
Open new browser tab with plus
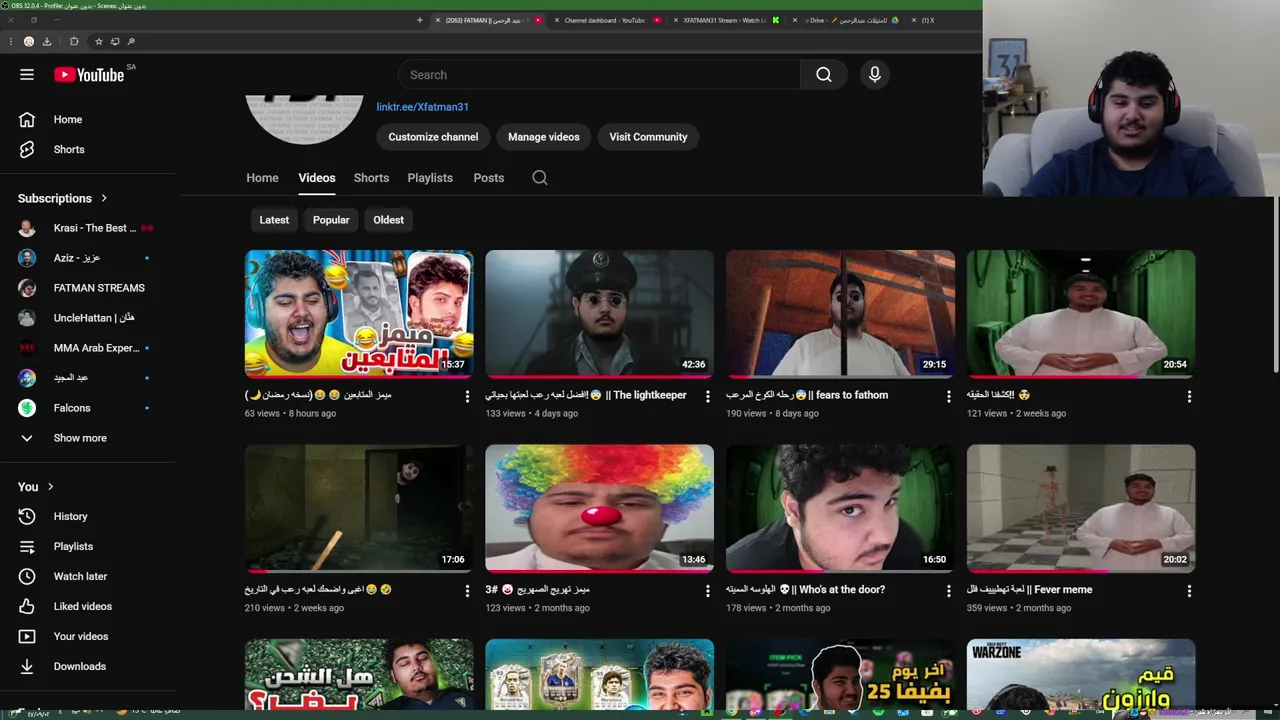click(x=420, y=20)
